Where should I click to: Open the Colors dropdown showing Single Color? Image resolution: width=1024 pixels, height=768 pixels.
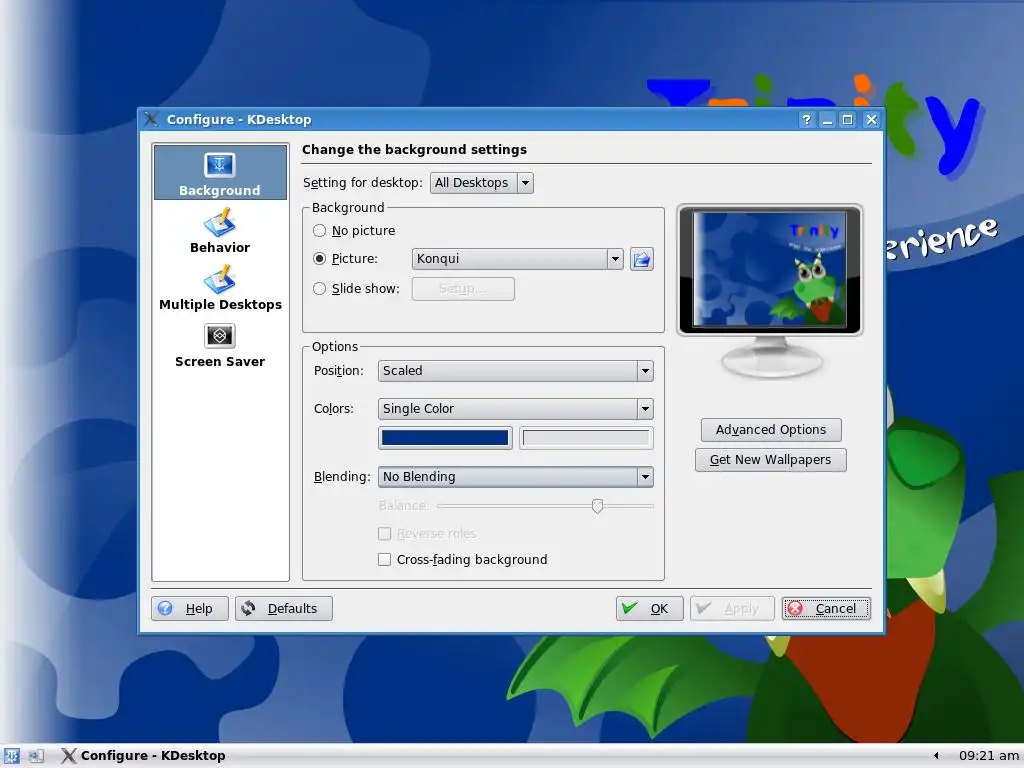tap(516, 409)
